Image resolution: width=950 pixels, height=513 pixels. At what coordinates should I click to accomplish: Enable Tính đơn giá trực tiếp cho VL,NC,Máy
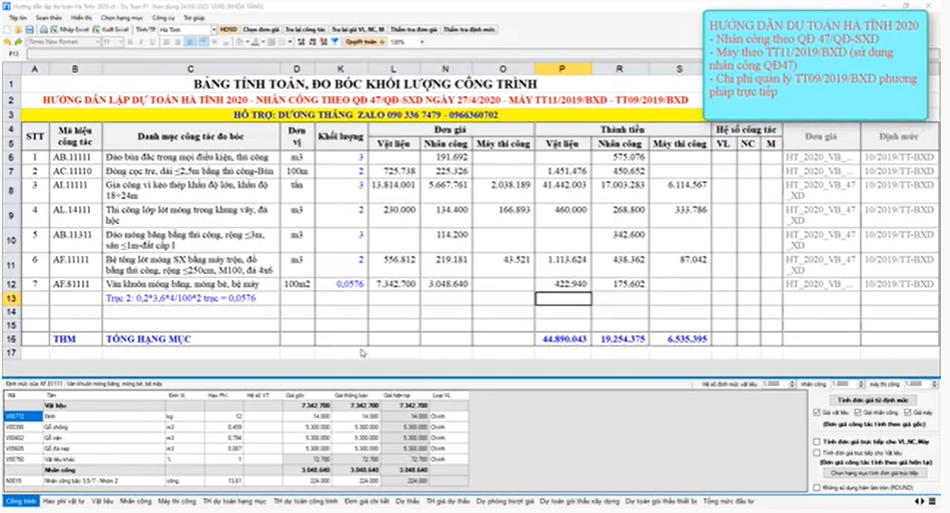point(817,442)
